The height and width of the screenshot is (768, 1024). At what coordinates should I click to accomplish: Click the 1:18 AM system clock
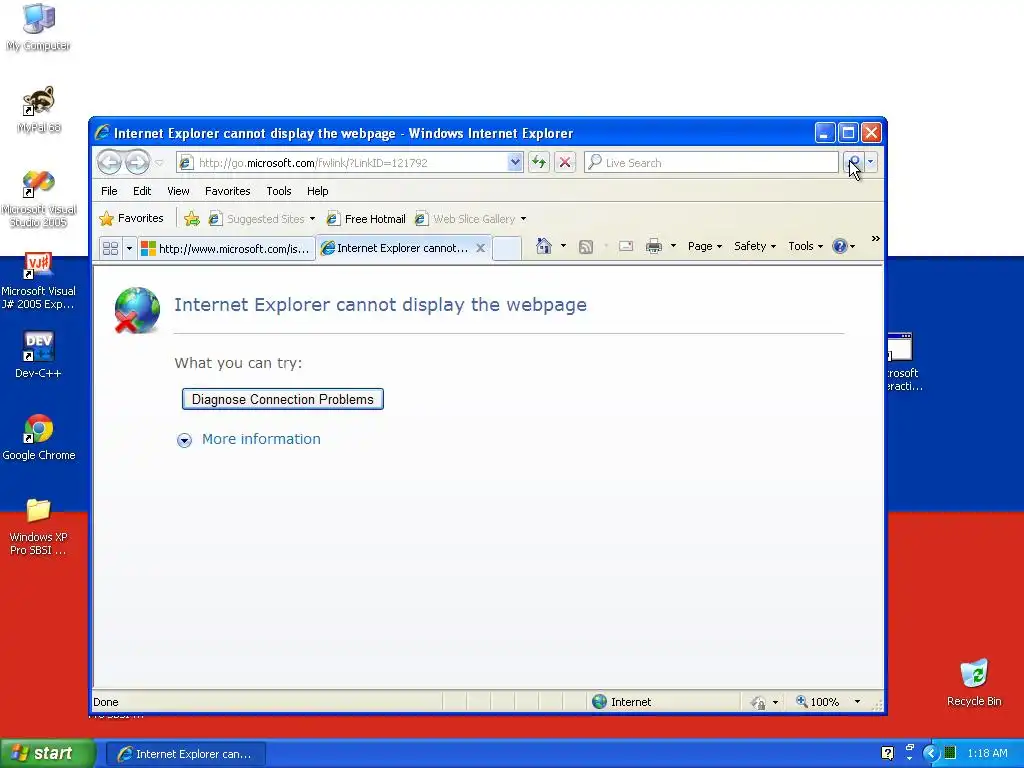(987, 754)
